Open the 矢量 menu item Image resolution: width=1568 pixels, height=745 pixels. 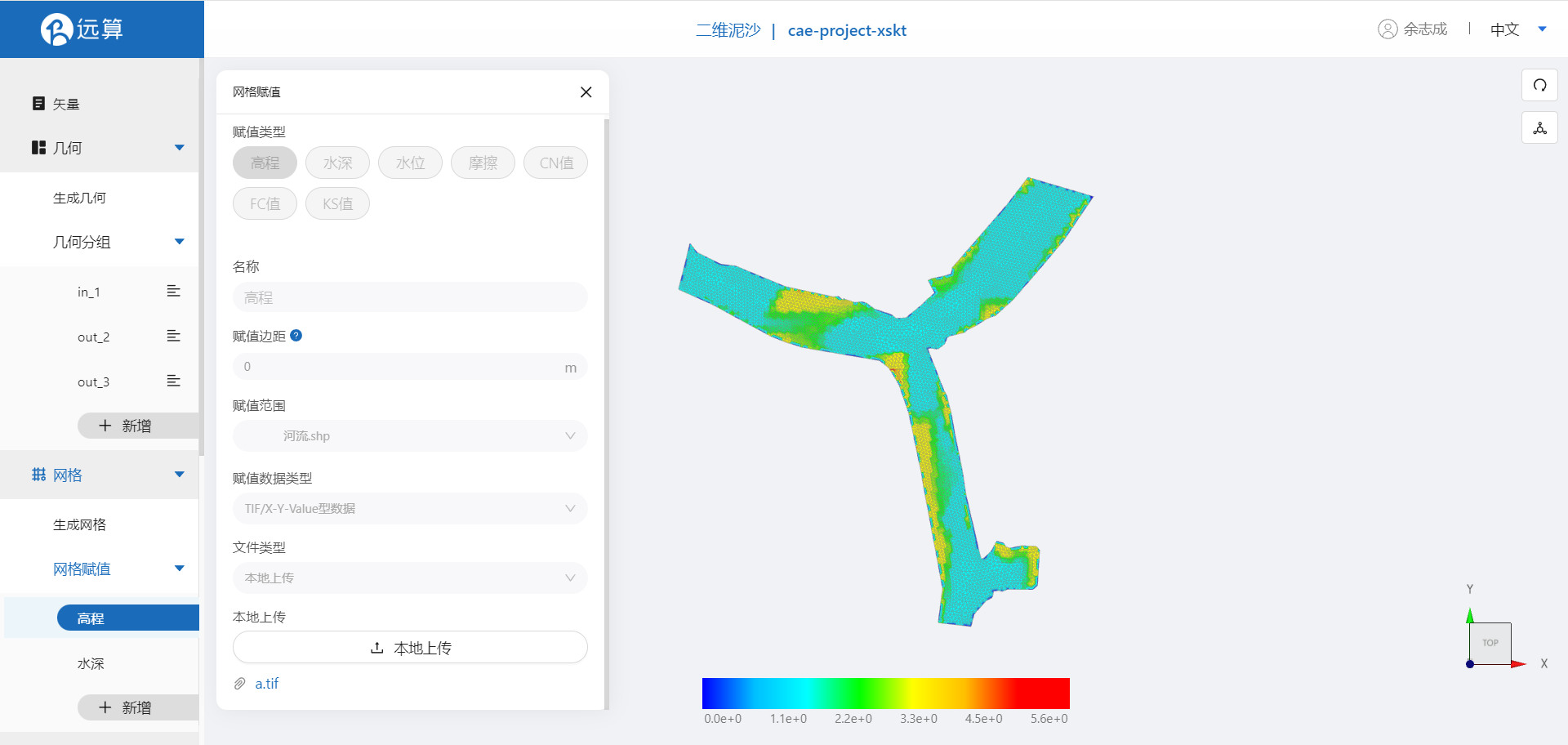[66, 104]
